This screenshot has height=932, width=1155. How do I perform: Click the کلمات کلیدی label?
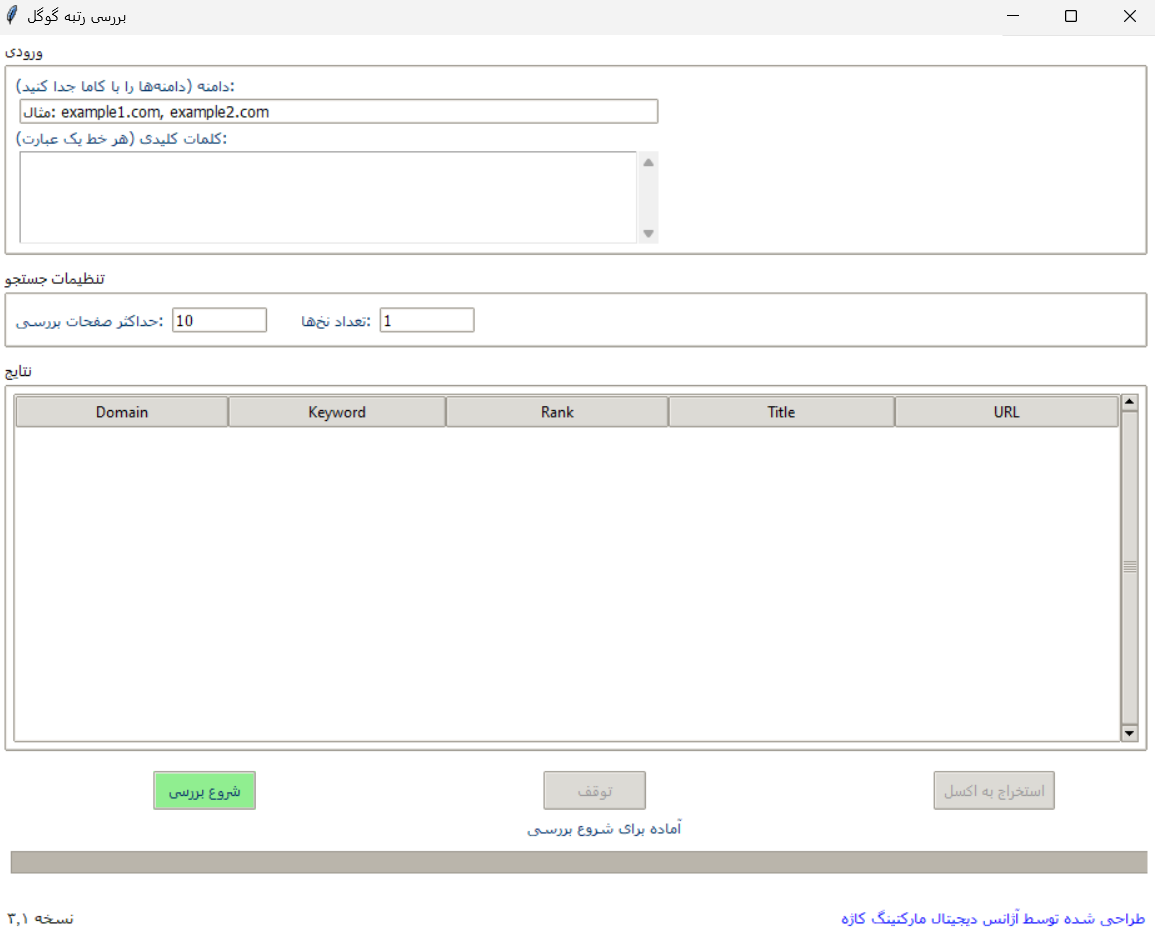122,139
